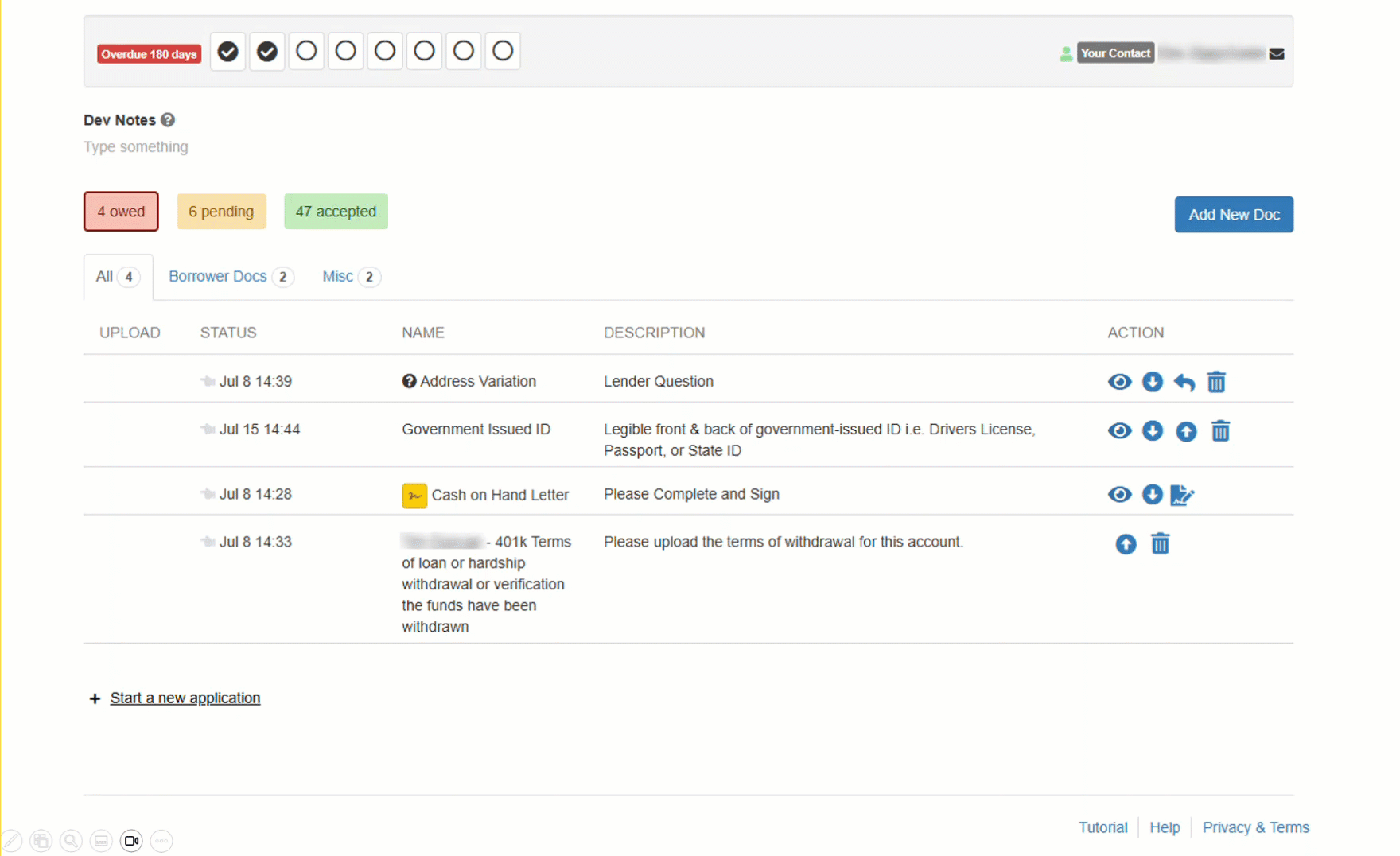1400x856 pixels.
Task: Click the Overdue 180 days badge
Action: [x=149, y=54]
